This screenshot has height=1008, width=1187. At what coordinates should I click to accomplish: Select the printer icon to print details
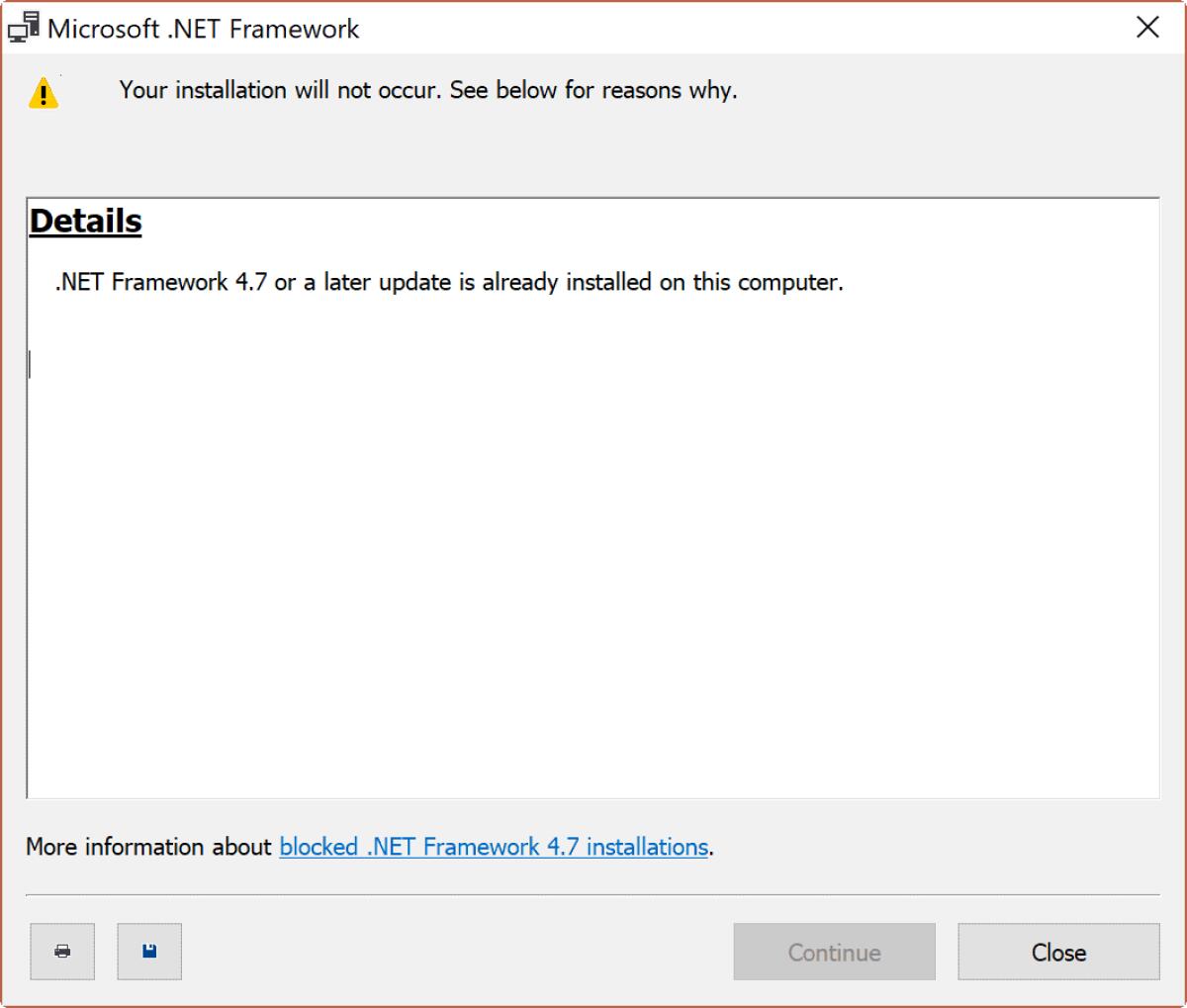coord(62,952)
